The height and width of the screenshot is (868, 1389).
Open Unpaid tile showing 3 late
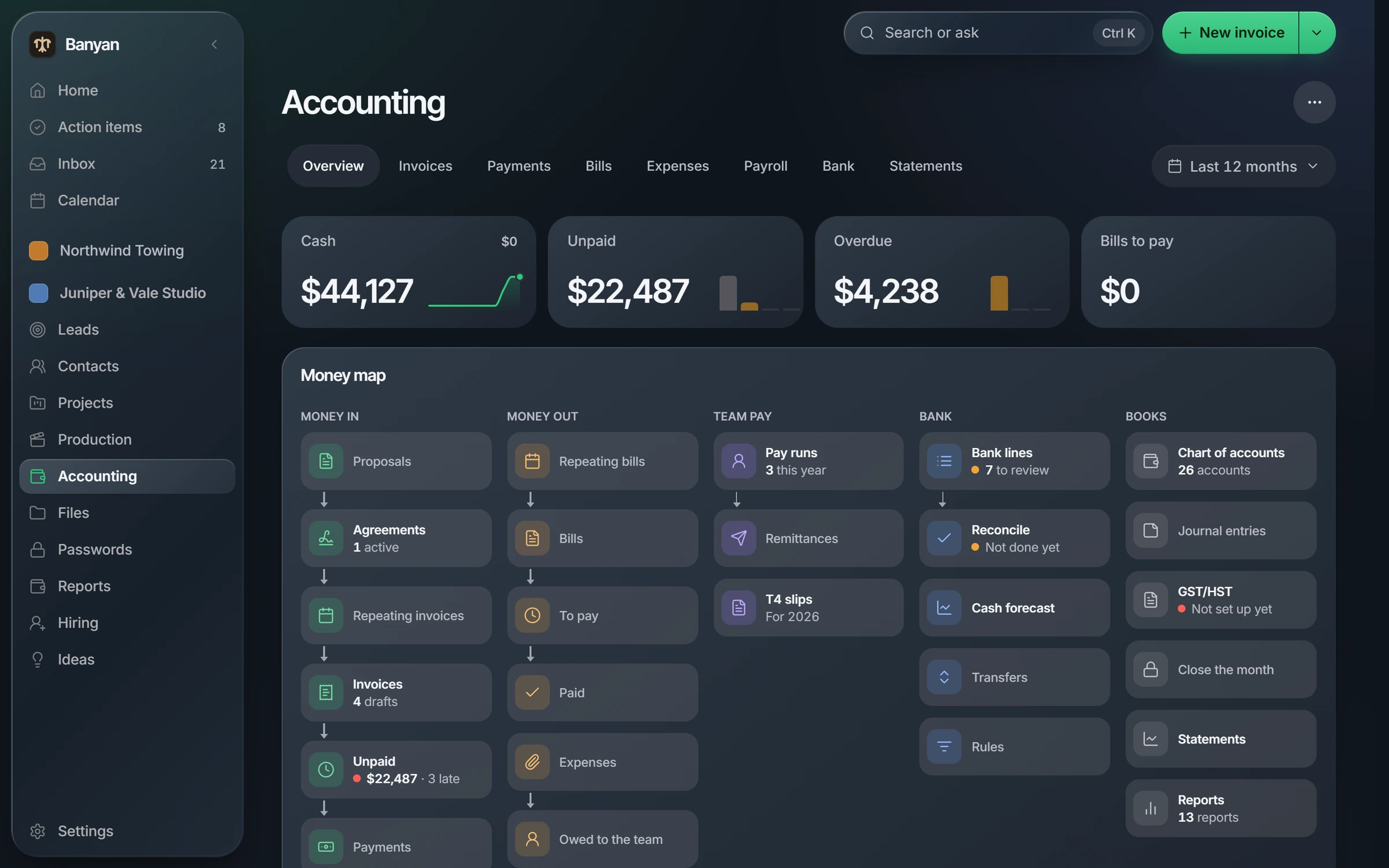(396, 770)
